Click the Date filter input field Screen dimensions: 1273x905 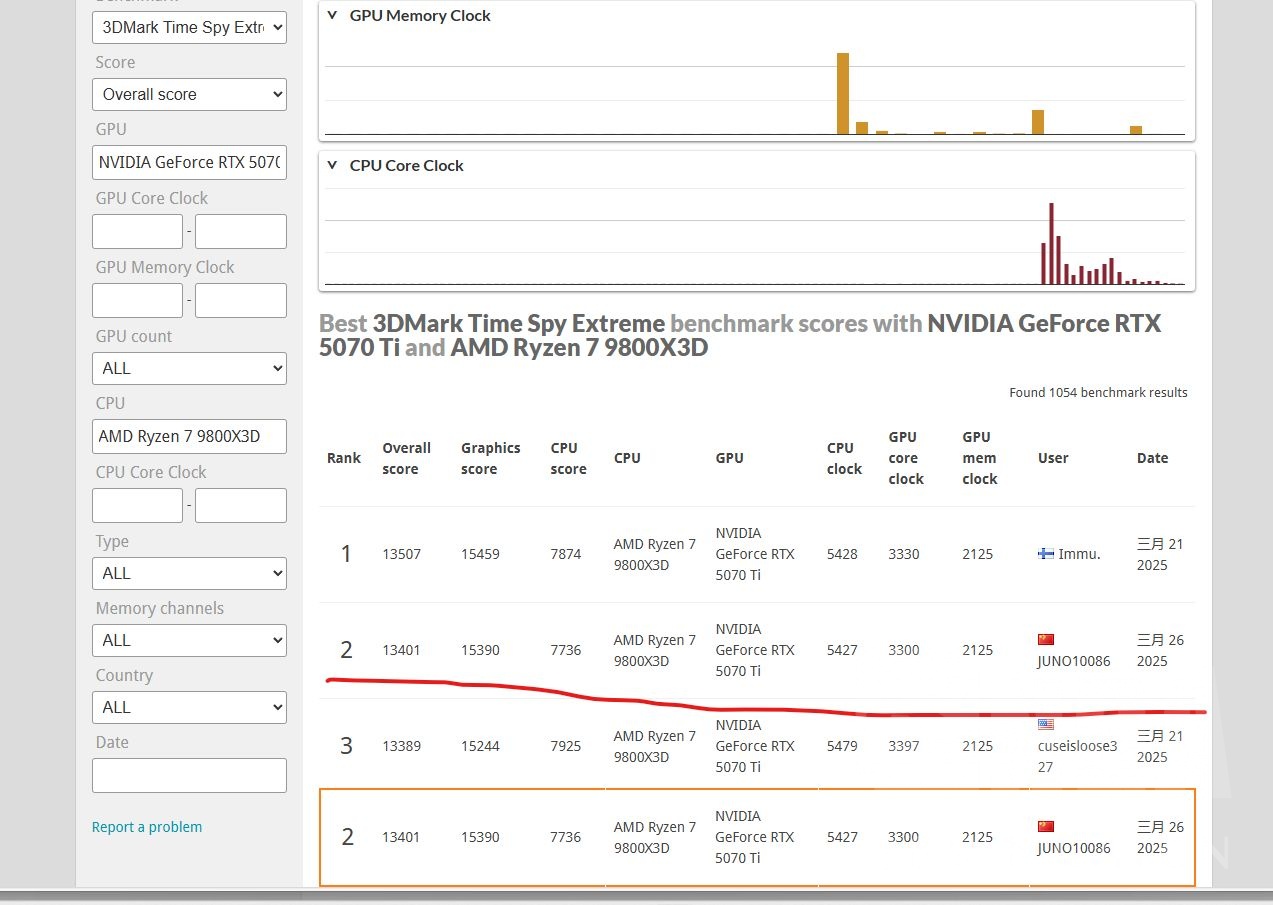point(189,775)
